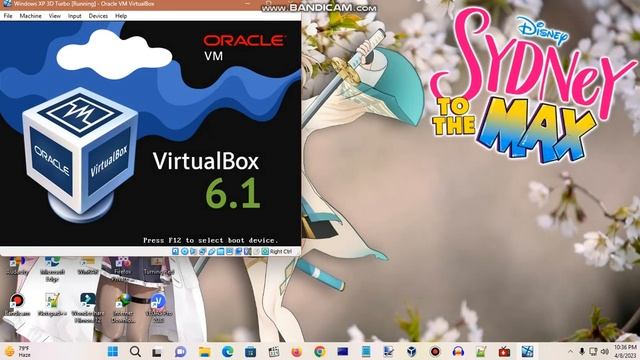The image size is (640, 360).
Task: Expand the system tray hidden icons chevron
Action: (570, 351)
